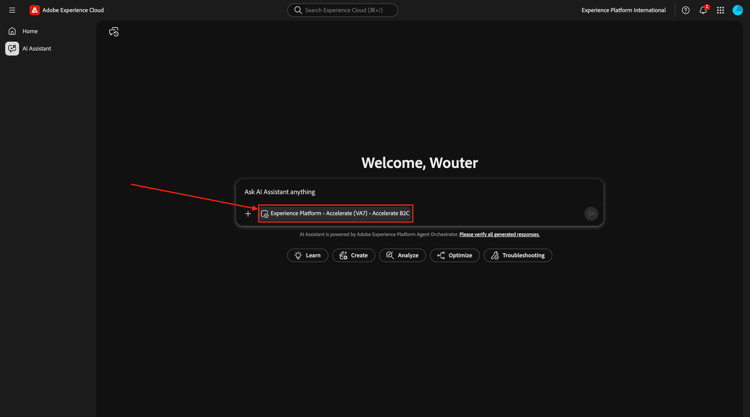This screenshot has width=750, height=417.
Task: Click the Ask AI Assistant anything field
Action: coord(419,192)
